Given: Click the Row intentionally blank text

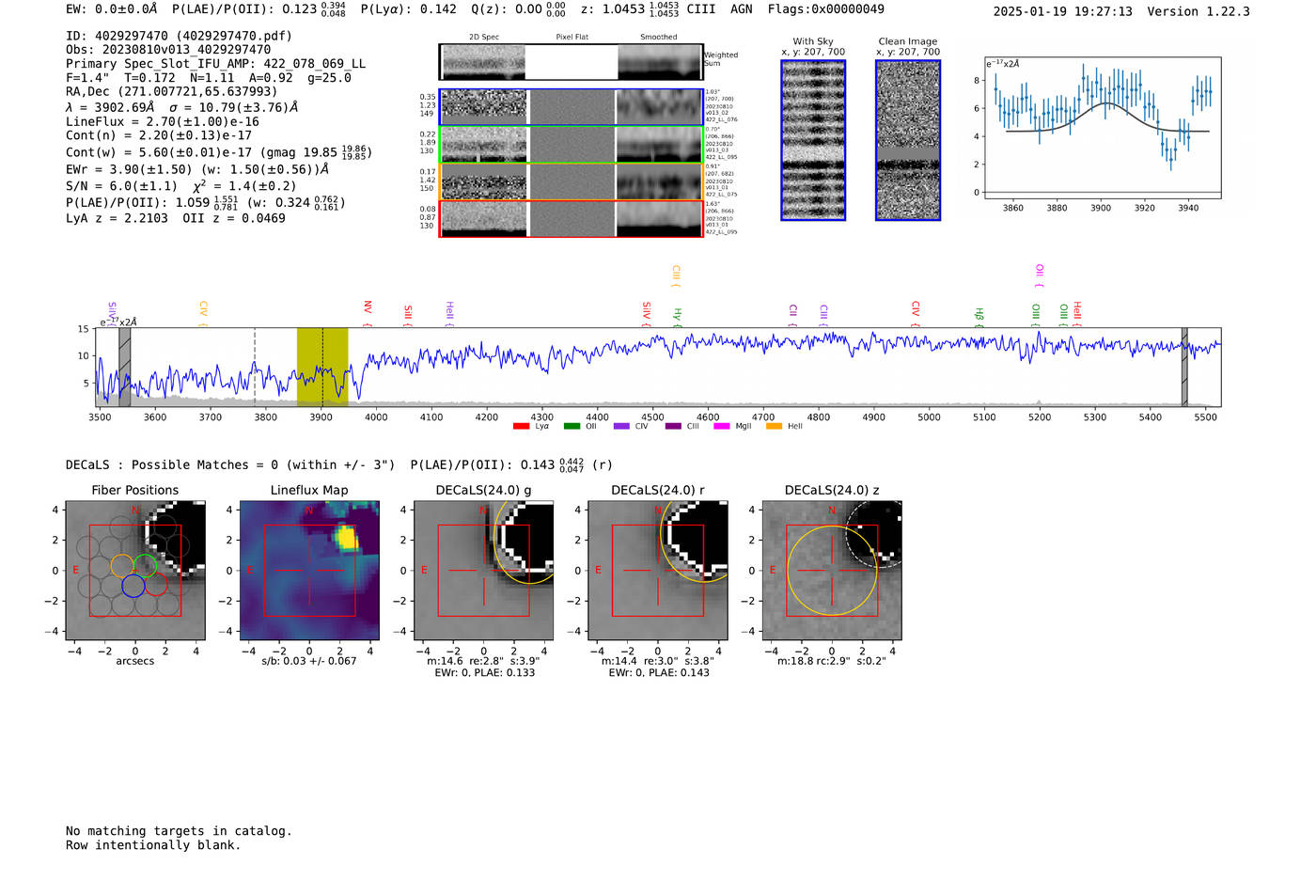Looking at the screenshot, I should [153, 845].
